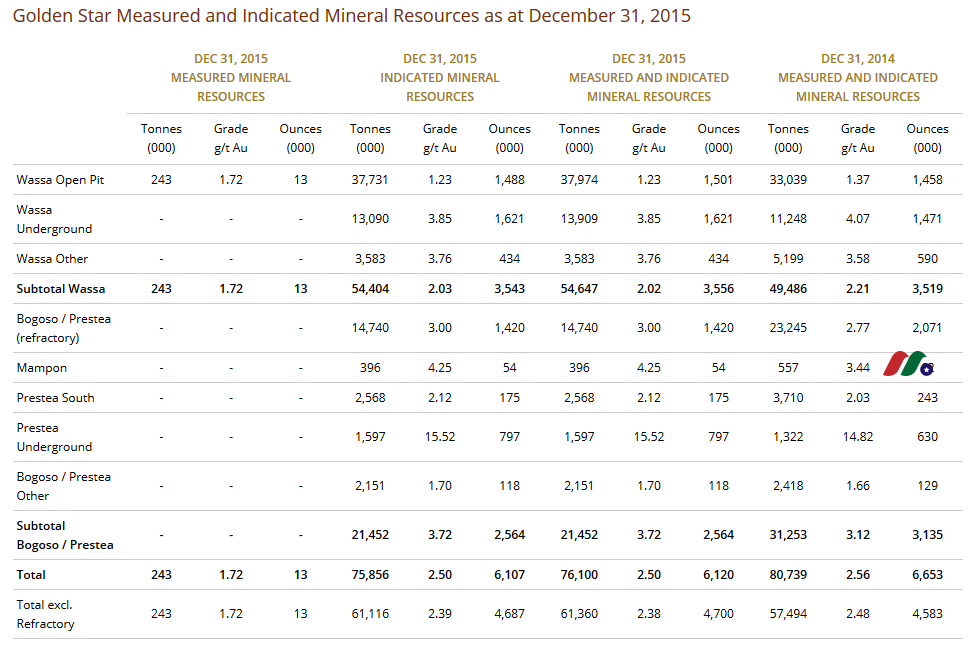Image resolution: width=973 pixels, height=646 pixels.
Task: Click the 76,100 tonnes cell
Action: coord(579,575)
